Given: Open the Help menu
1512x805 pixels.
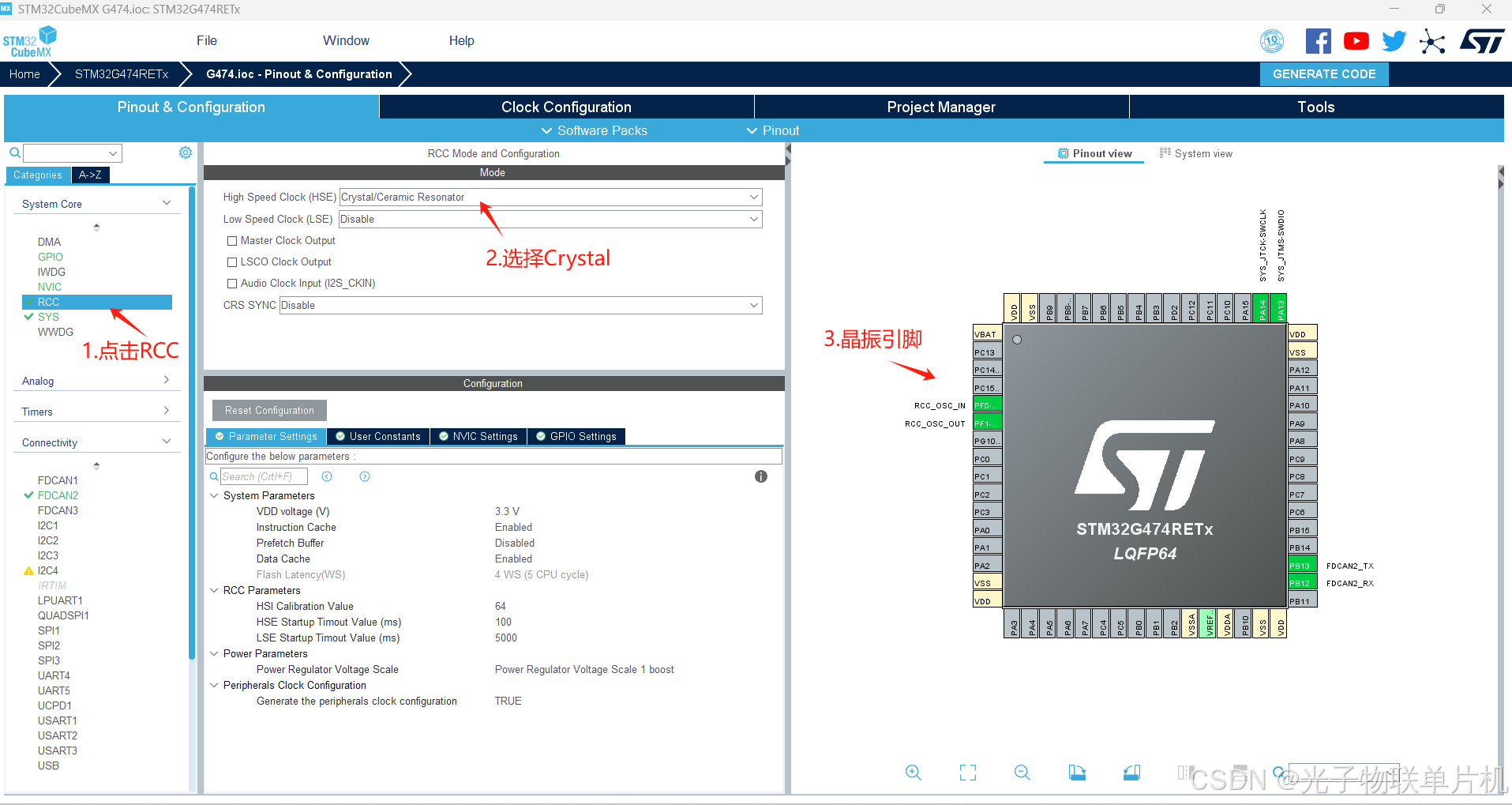Looking at the screenshot, I should pos(462,40).
